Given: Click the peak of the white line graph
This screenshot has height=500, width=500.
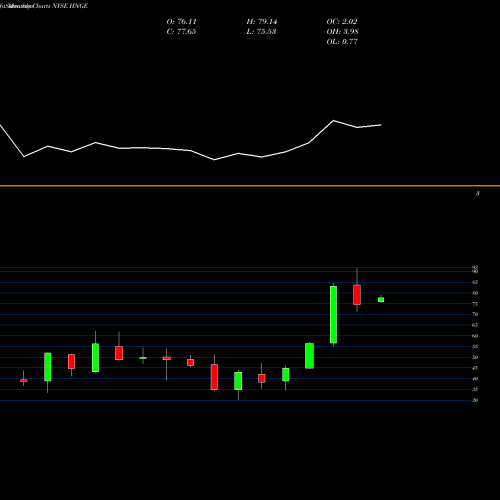Looking at the screenshot, I should (x=333, y=120).
